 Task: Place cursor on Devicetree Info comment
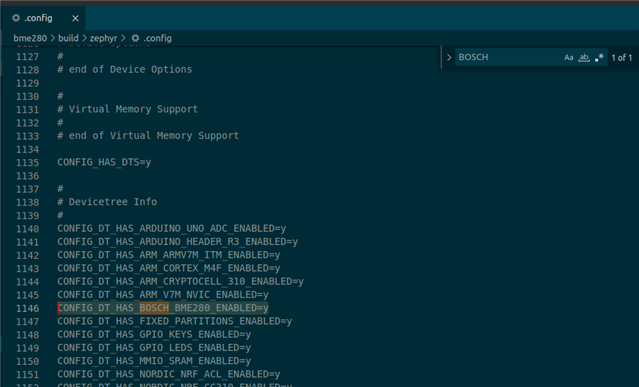point(107,202)
